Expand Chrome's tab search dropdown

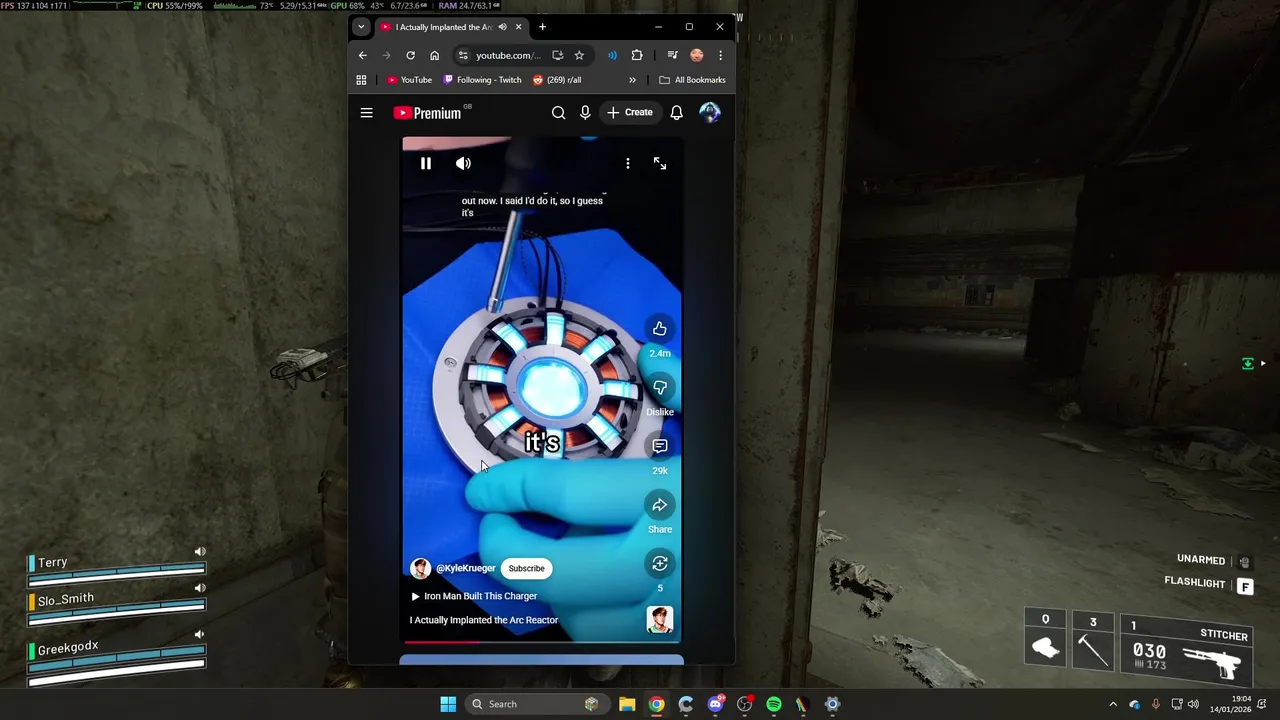pos(361,27)
